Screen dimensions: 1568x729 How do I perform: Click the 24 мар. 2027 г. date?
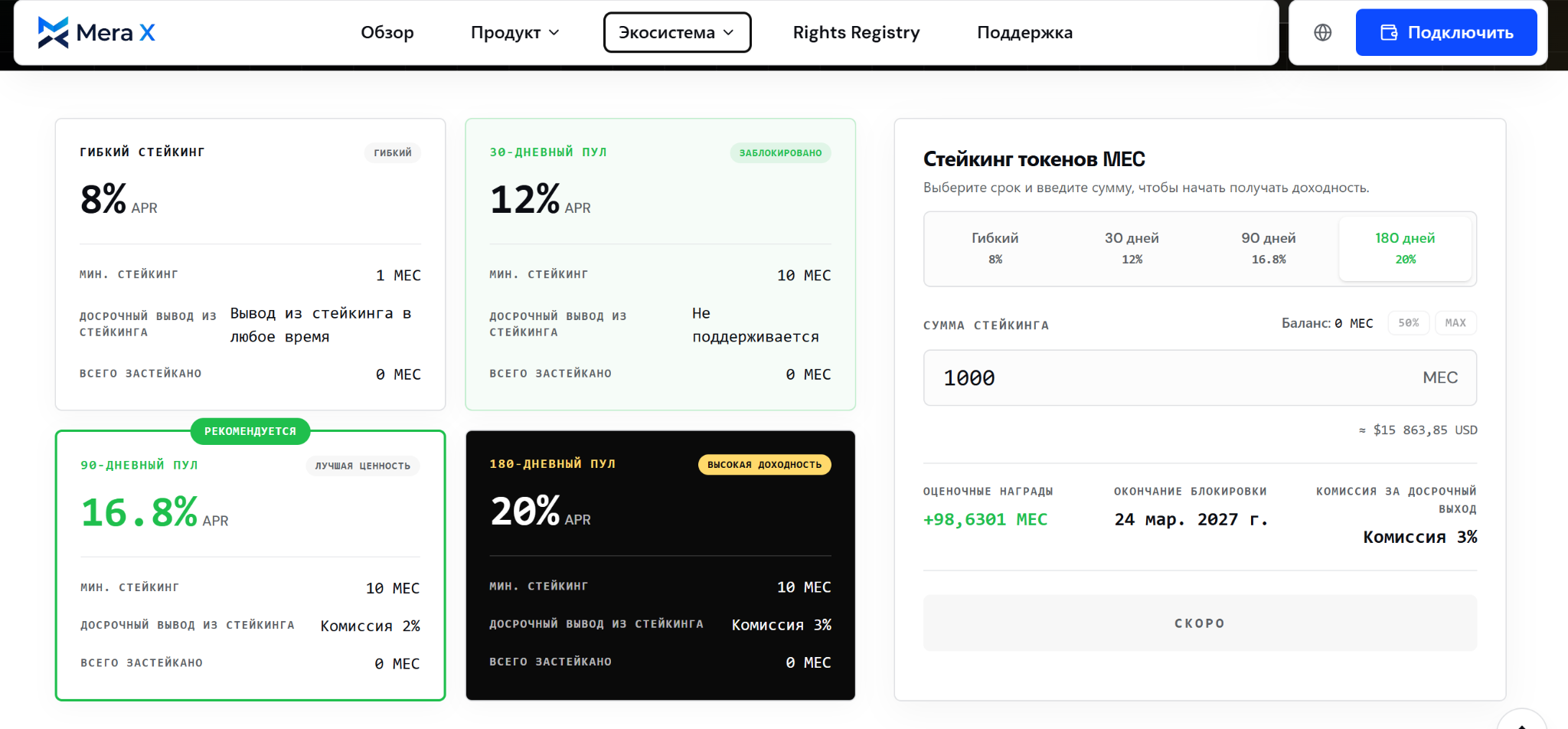click(x=1191, y=519)
